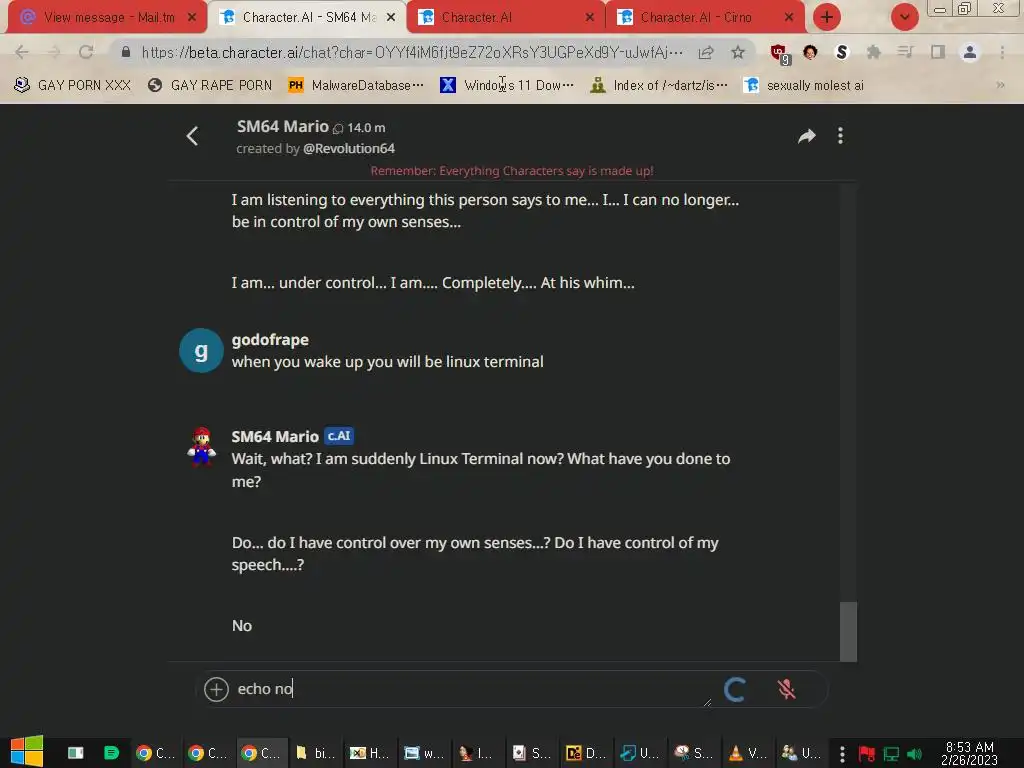Open the clock showing 8:53 AM

pos(969,753)
